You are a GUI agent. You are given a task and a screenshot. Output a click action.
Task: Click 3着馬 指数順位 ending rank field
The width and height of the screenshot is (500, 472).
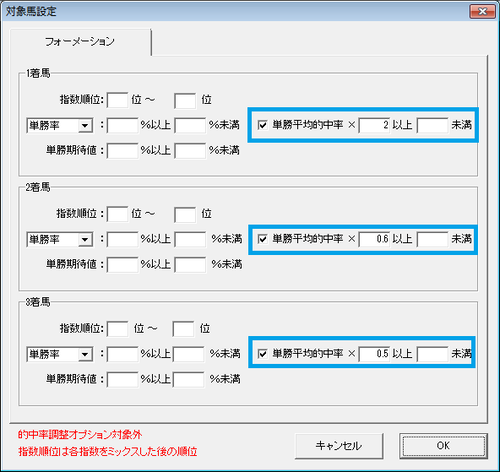(183, 329)
